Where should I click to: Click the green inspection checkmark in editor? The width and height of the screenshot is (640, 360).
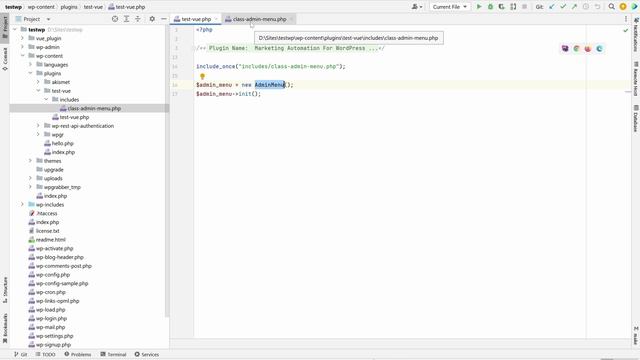pos(625,31)
